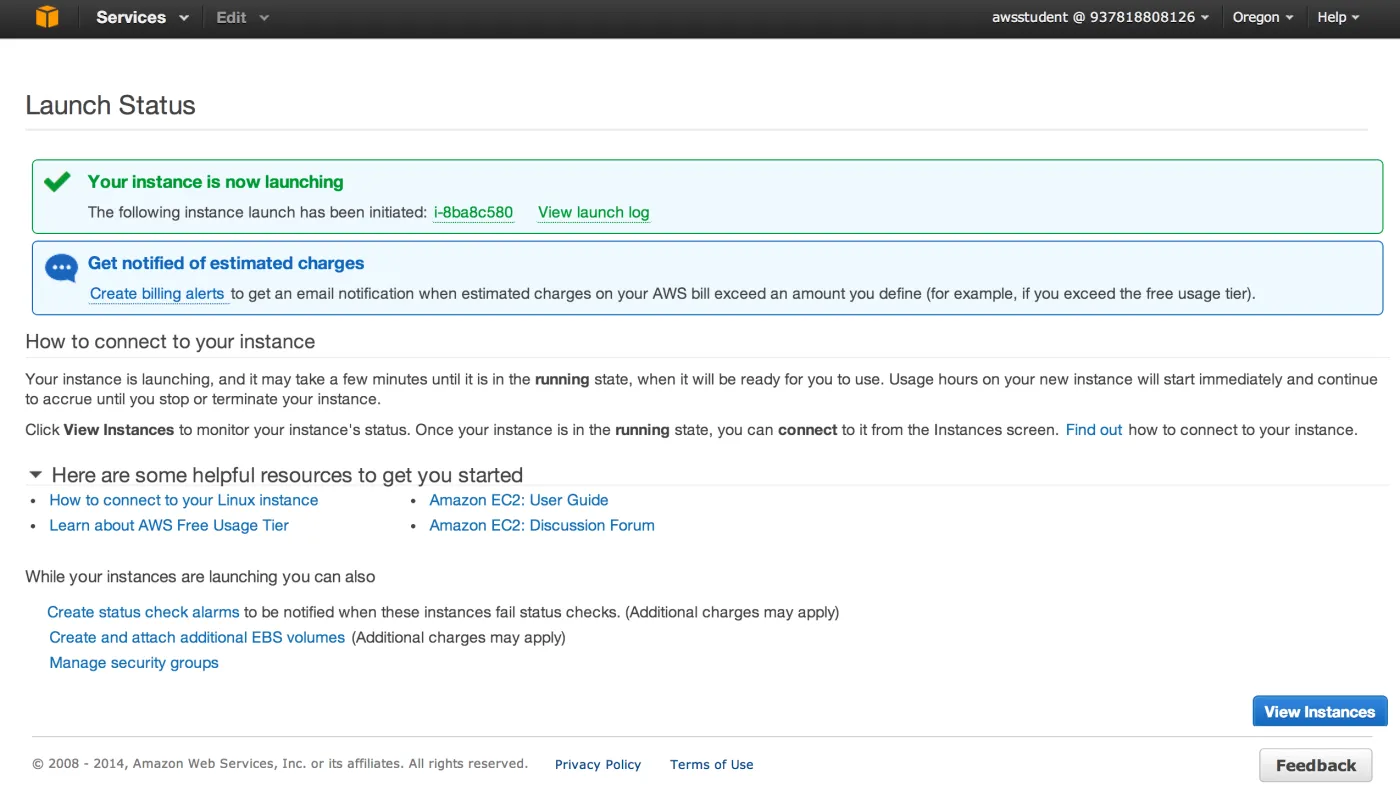Open the Help dropdown menu
The height and width of the screenshot is (791, 1400).
(1338, 17)
